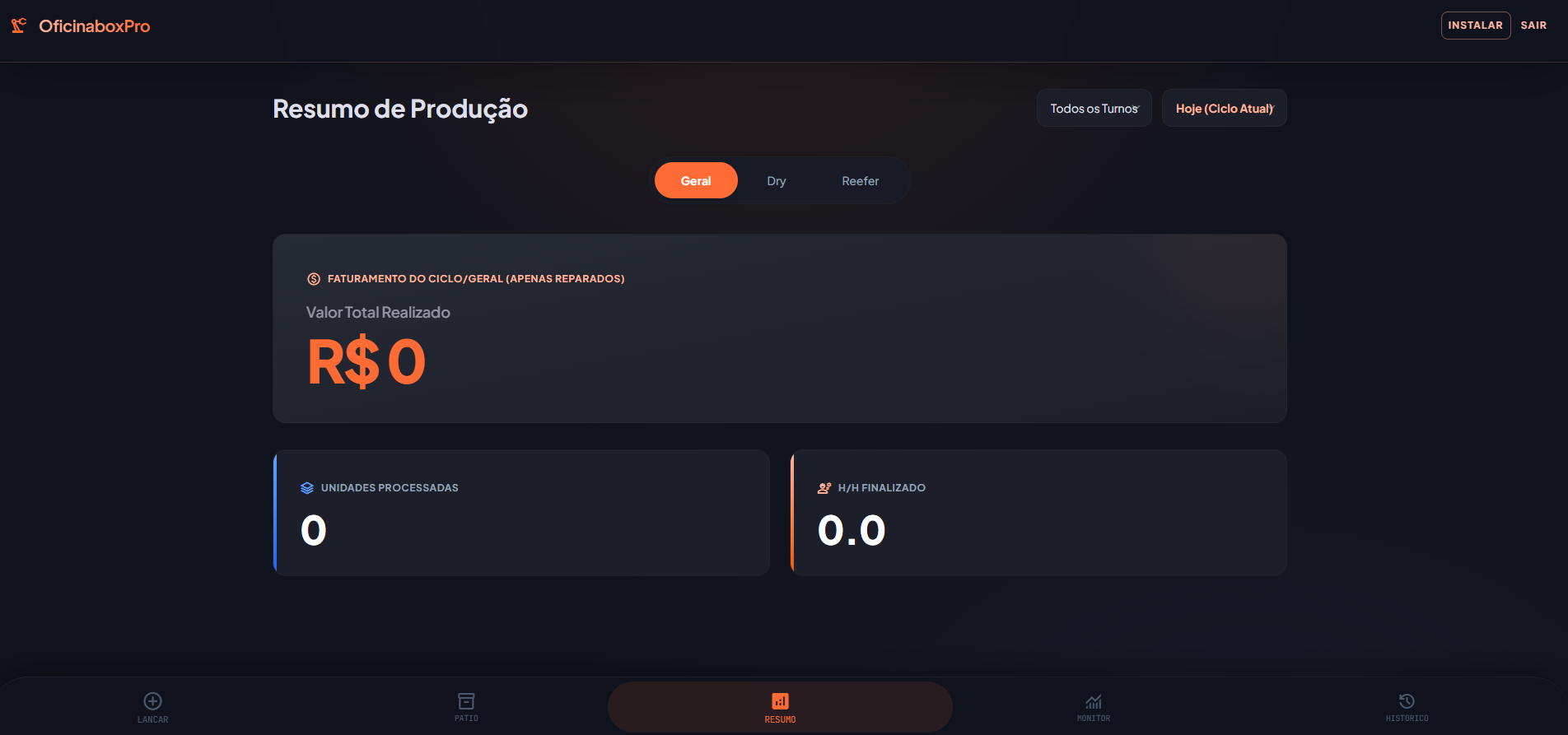Activate the Geral filter option
1568x735 pixels.
coord(696,180)
